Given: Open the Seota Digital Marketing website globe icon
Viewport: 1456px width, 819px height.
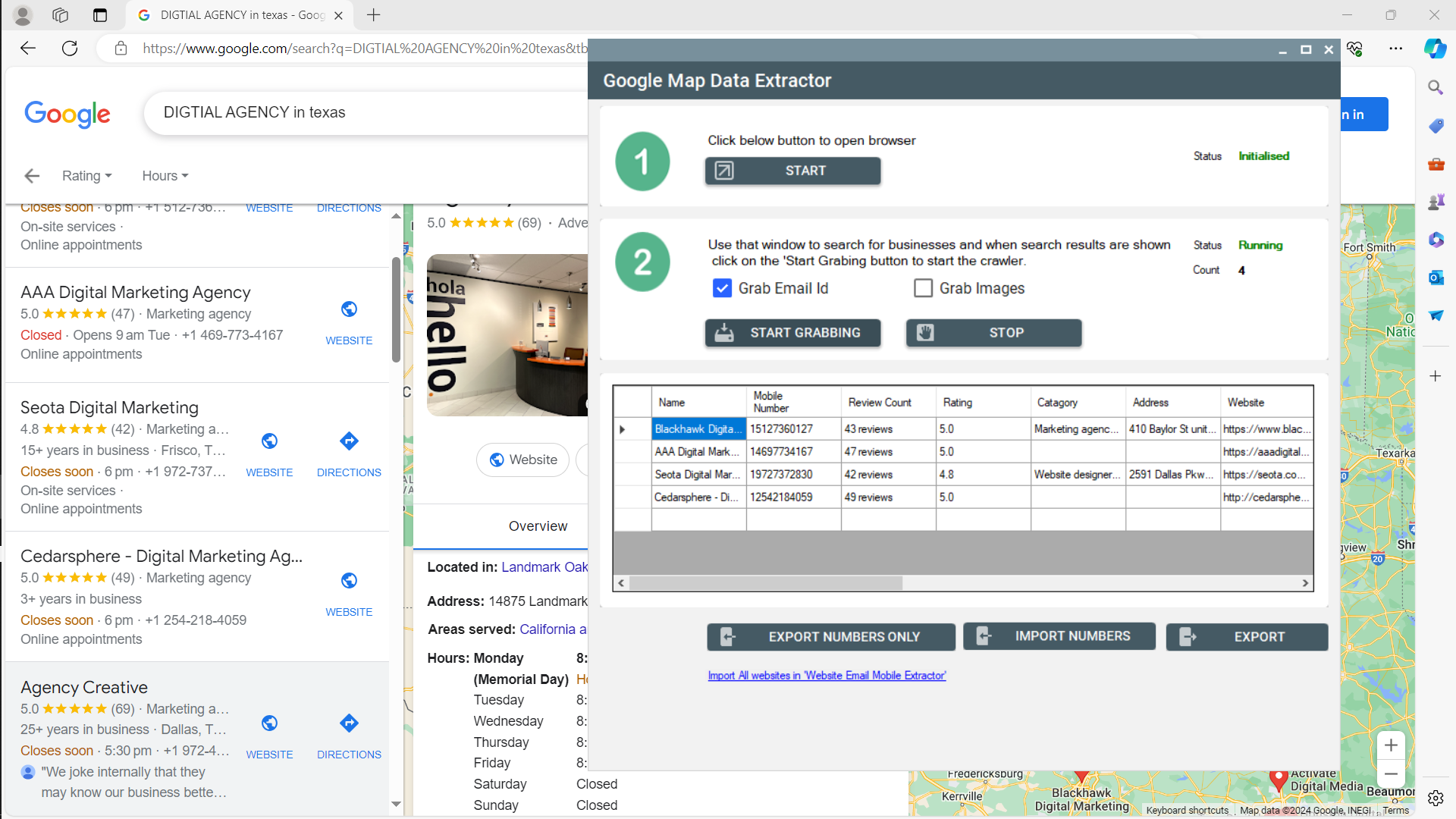Looking at the screenshot, I should (x=269, y=441).
